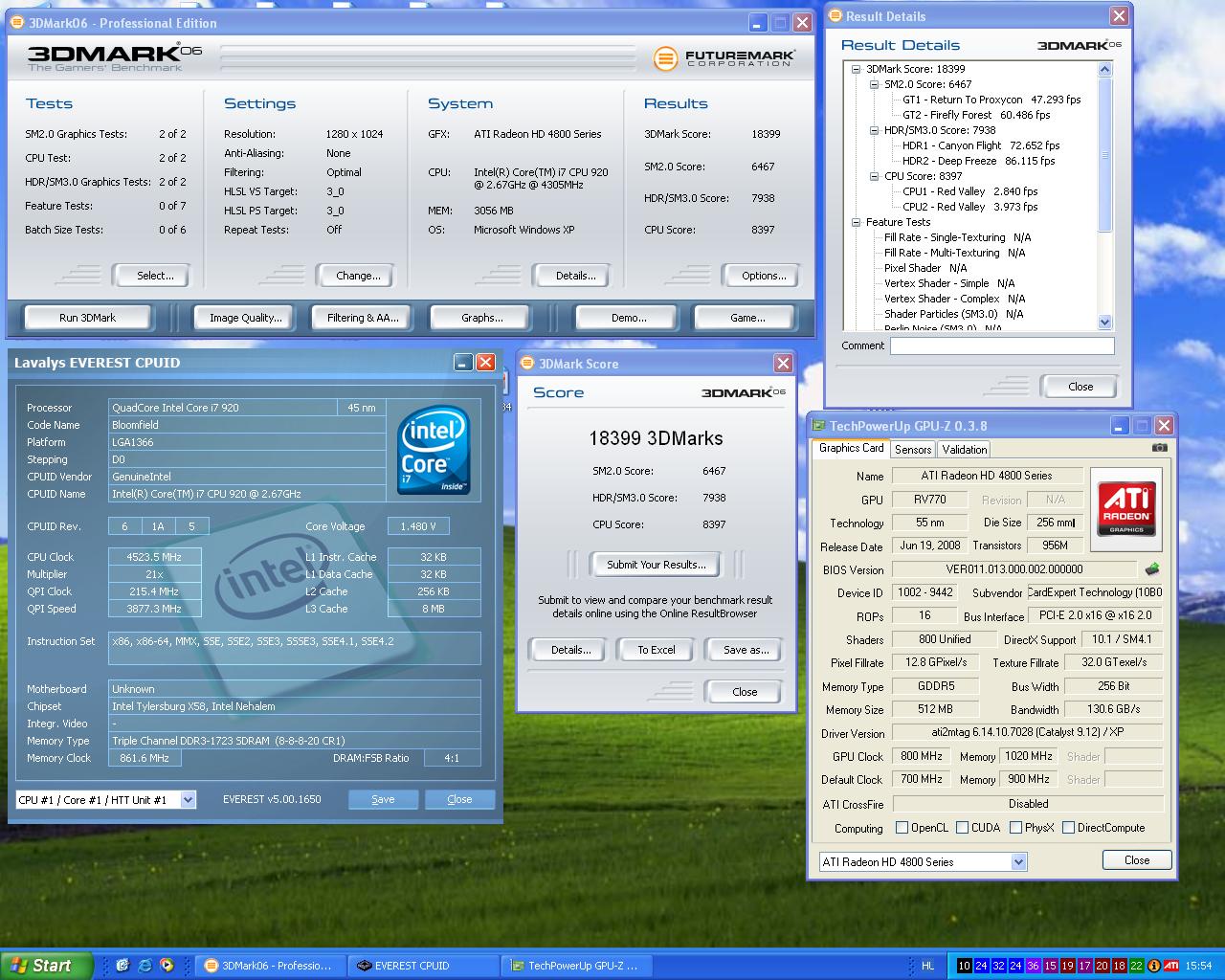The height and width of the screenshot is (980, 1225).
Task: Tick the CUDA checkbox
Action: click(962, 828)
